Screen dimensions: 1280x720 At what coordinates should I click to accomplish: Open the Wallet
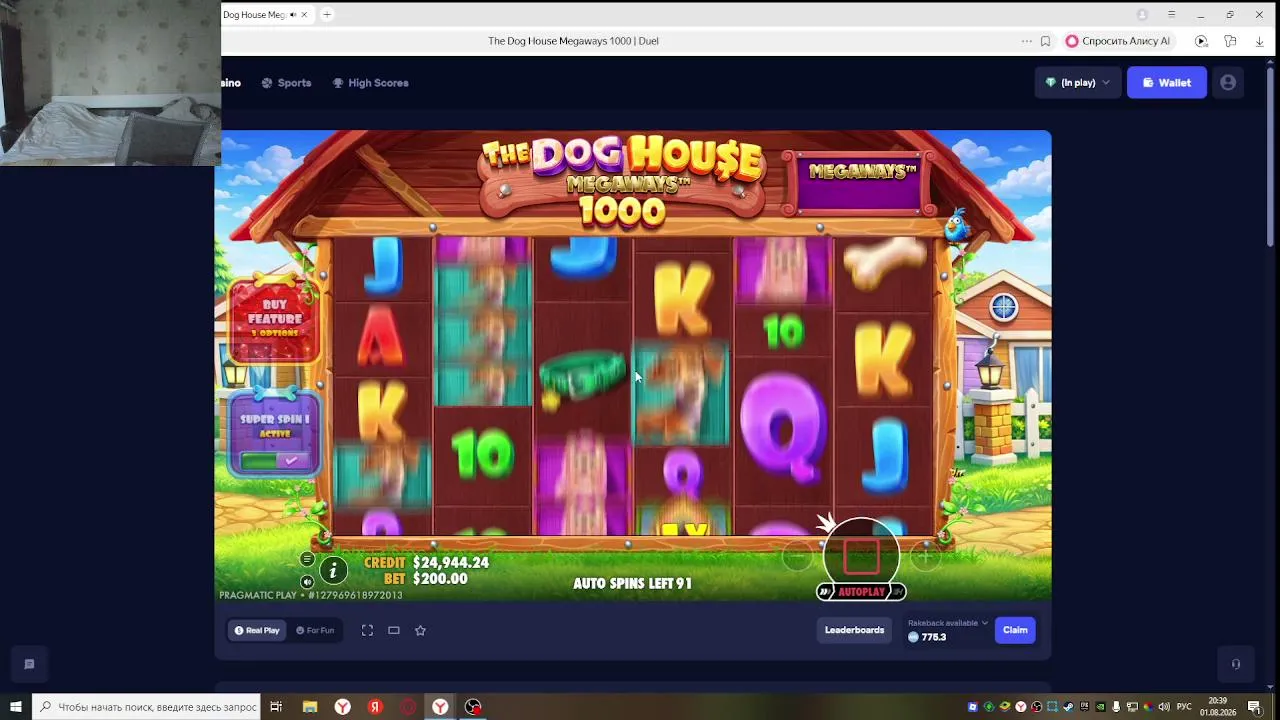coord(1166,83)
